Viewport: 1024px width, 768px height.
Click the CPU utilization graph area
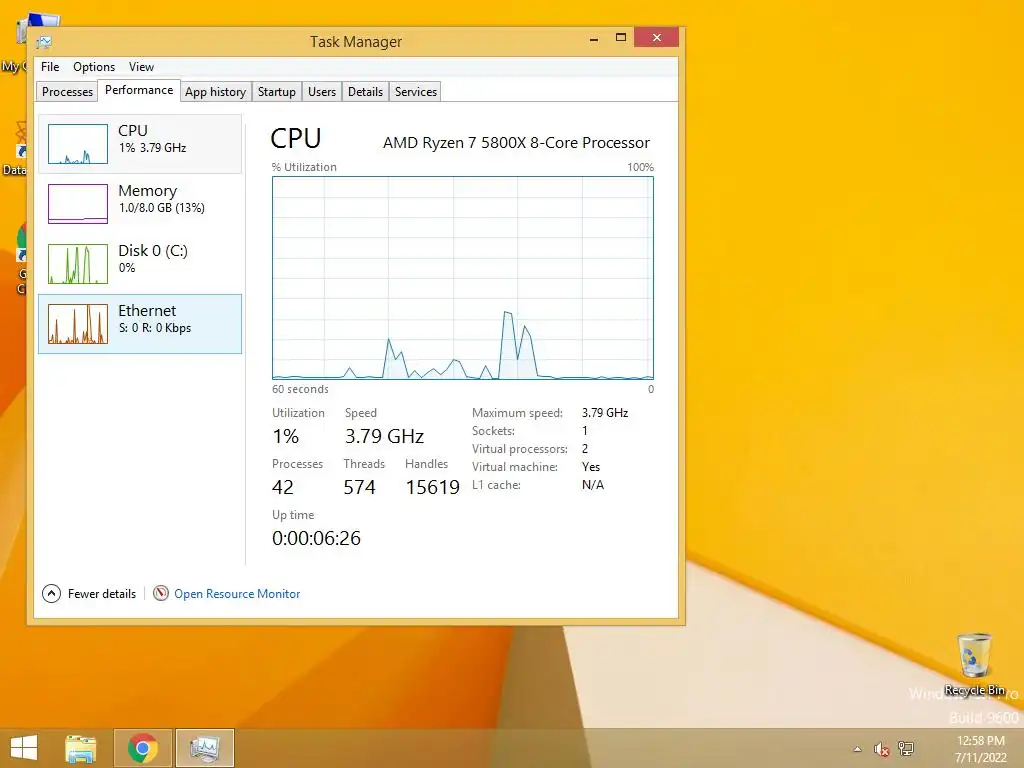click(462, 278)
